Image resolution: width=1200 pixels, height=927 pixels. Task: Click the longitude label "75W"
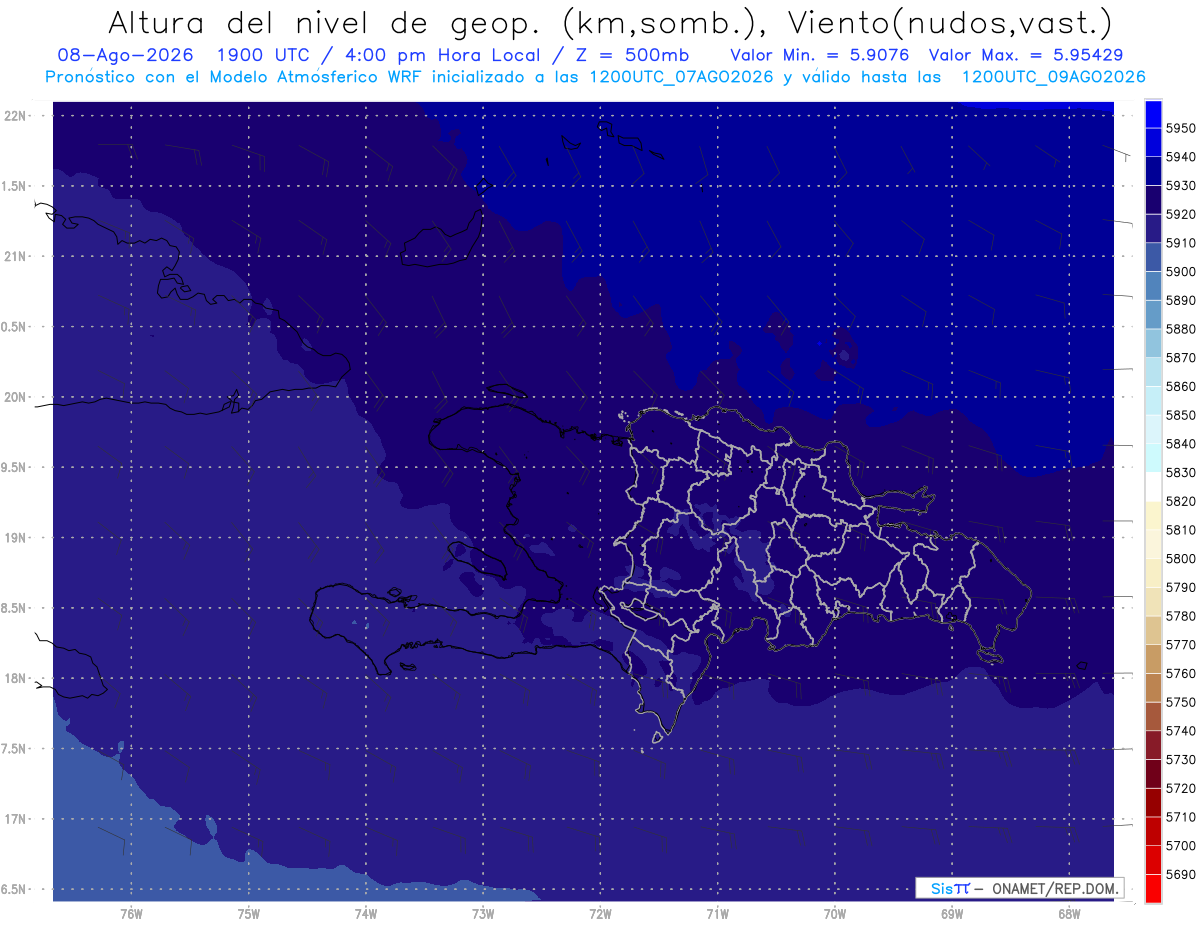249,914
